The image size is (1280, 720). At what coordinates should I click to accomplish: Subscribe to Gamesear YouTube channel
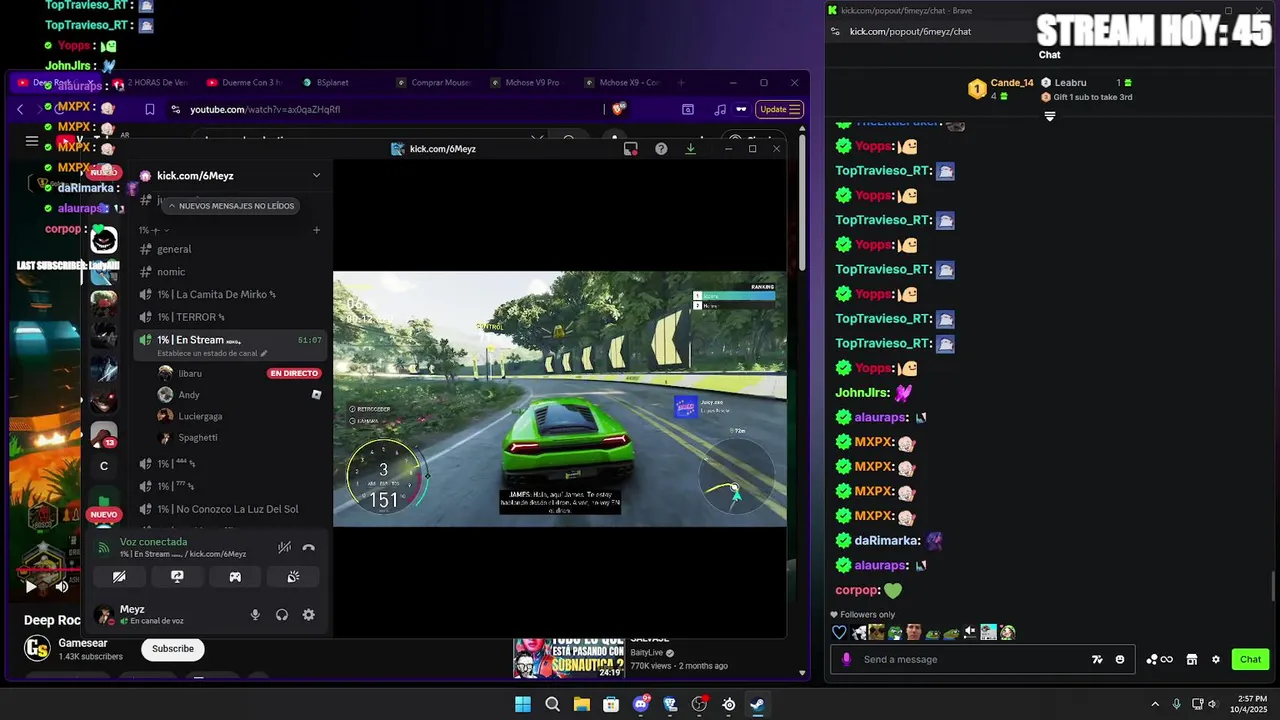click(x=173, y=649)
